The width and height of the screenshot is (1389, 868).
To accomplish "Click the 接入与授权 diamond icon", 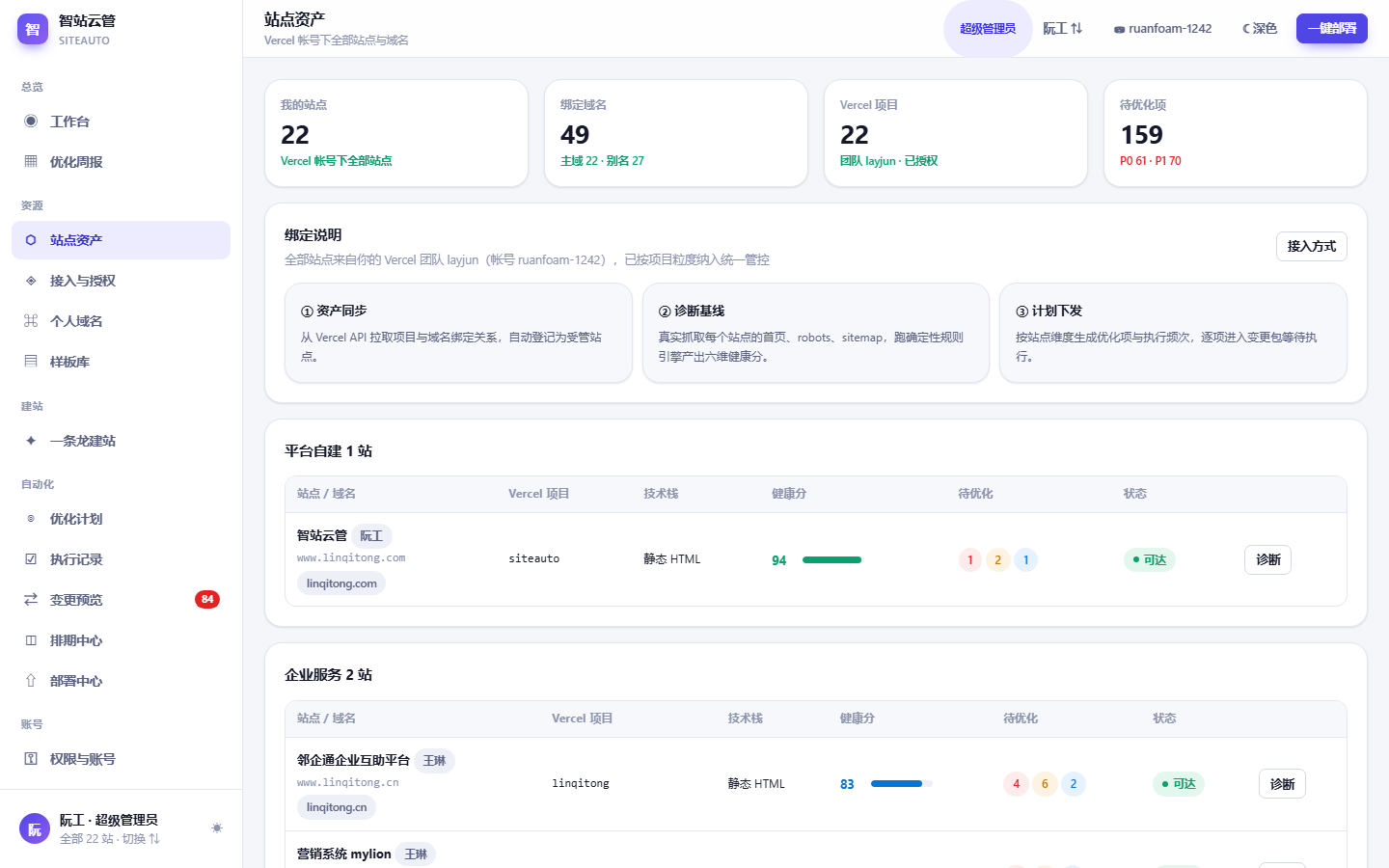I will (31, 281).
